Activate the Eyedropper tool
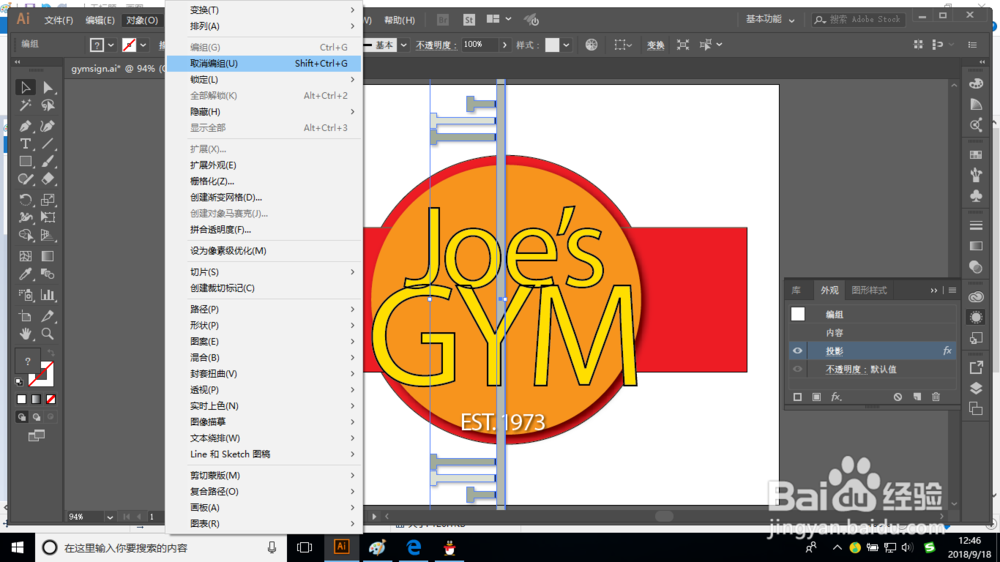 [26, 274]
